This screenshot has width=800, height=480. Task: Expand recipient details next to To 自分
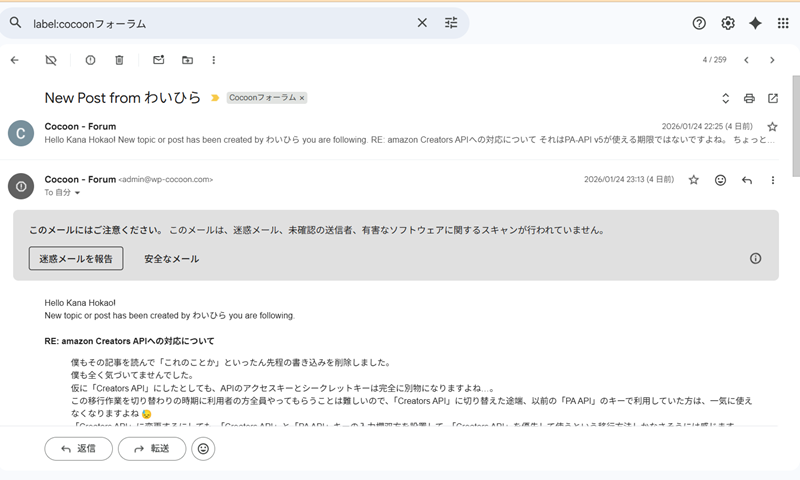78,191
